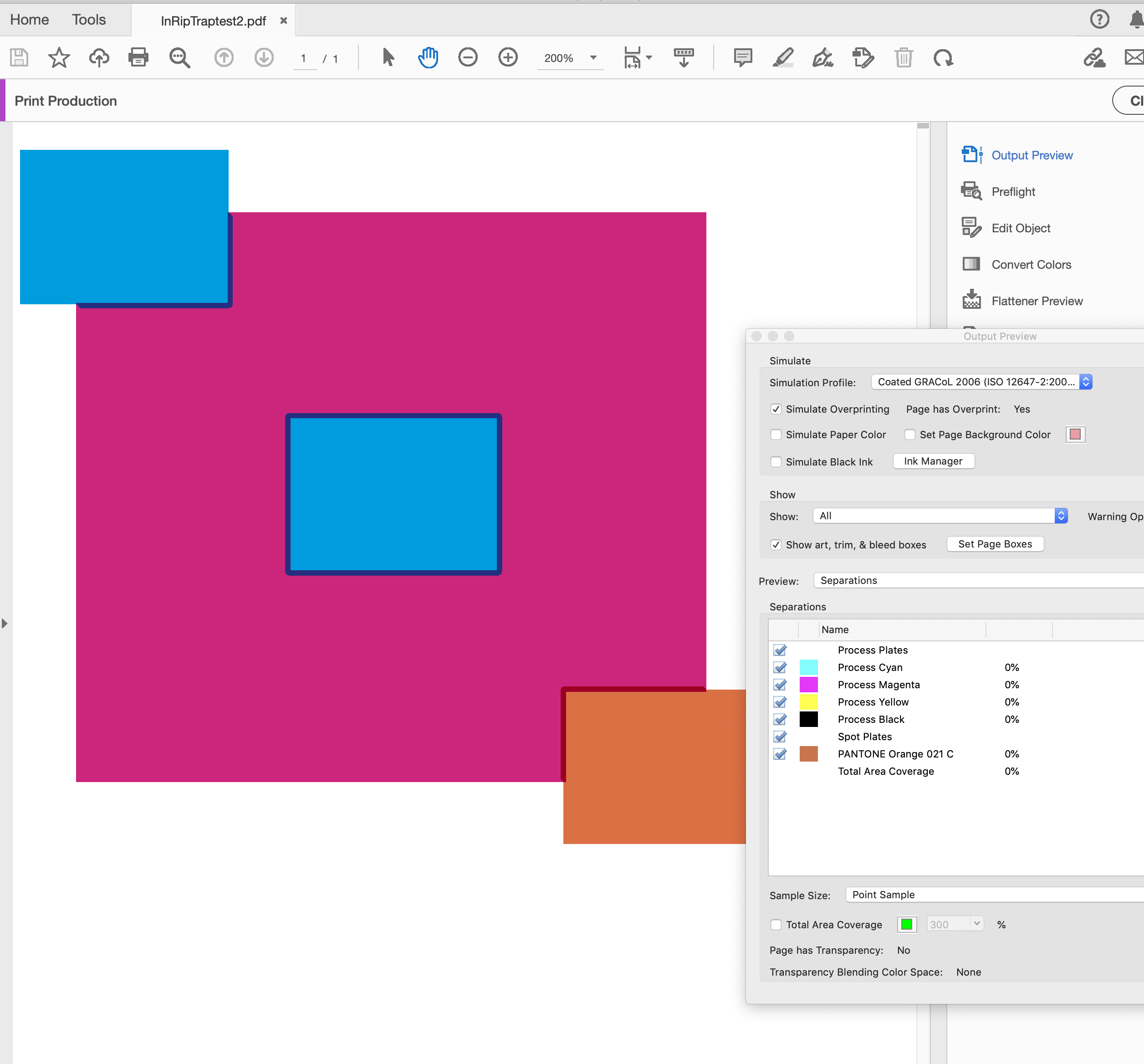Click the PANTONE Orange 021 C swatch

tap(810, 753)
